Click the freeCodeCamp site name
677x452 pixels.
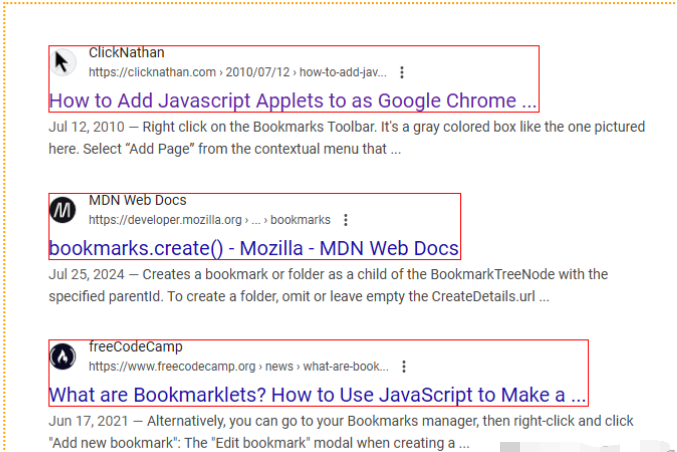[135, 347]
